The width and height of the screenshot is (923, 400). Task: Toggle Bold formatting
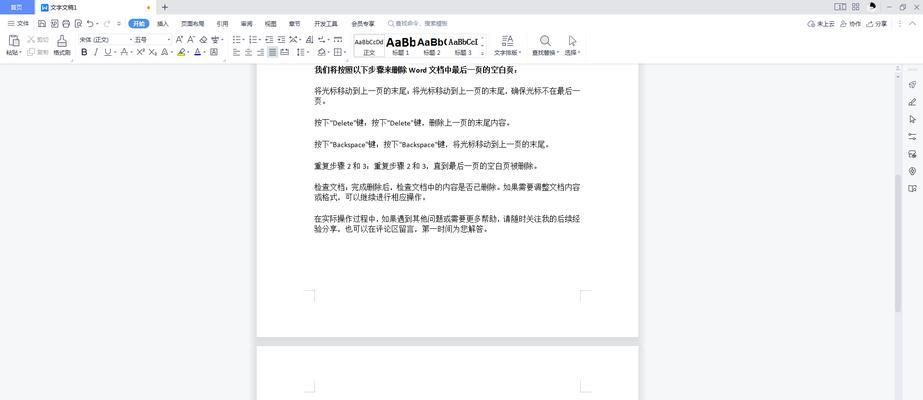point(84,52)
